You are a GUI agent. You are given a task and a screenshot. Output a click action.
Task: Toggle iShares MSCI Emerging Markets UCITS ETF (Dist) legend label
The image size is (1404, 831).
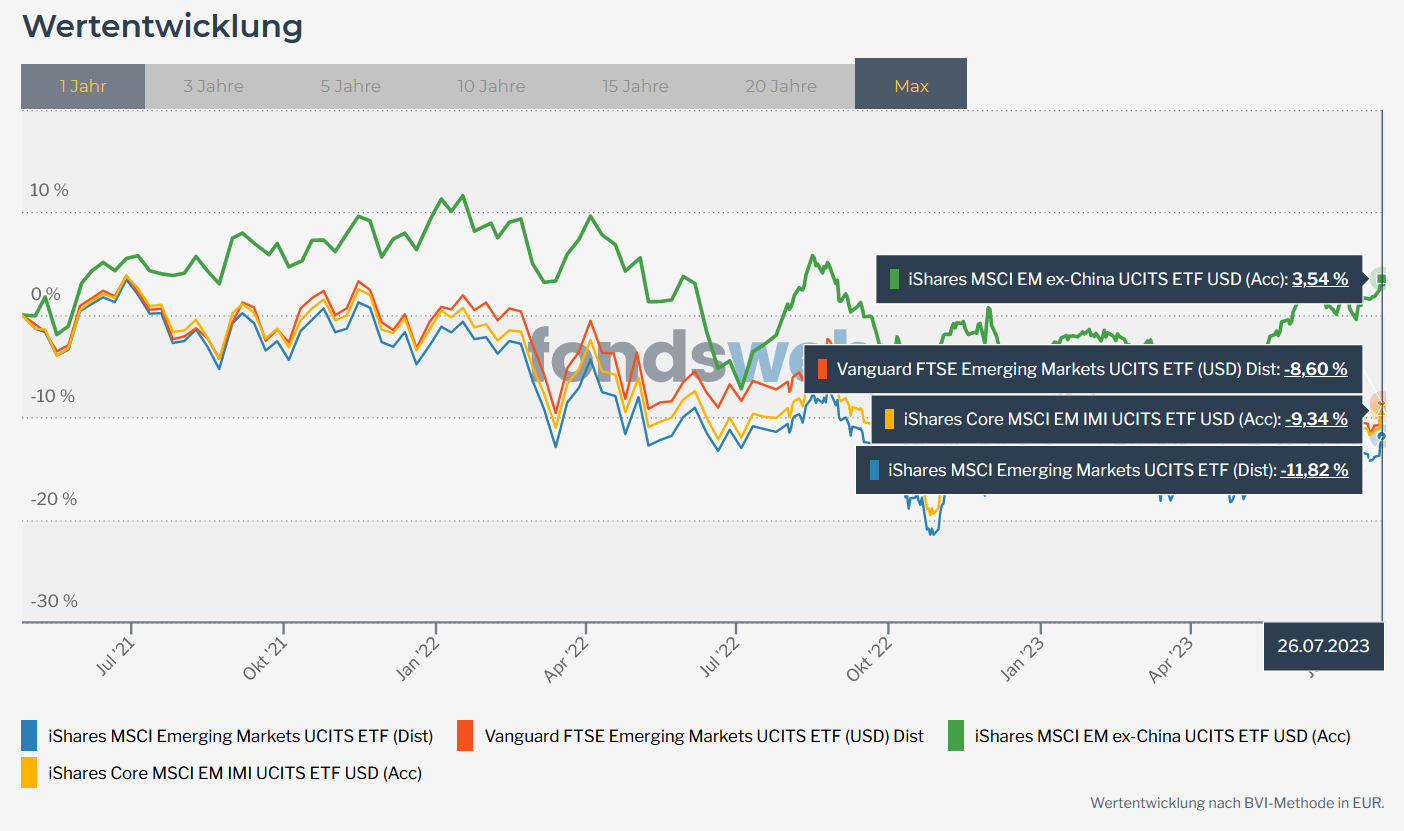click(240, 736)
